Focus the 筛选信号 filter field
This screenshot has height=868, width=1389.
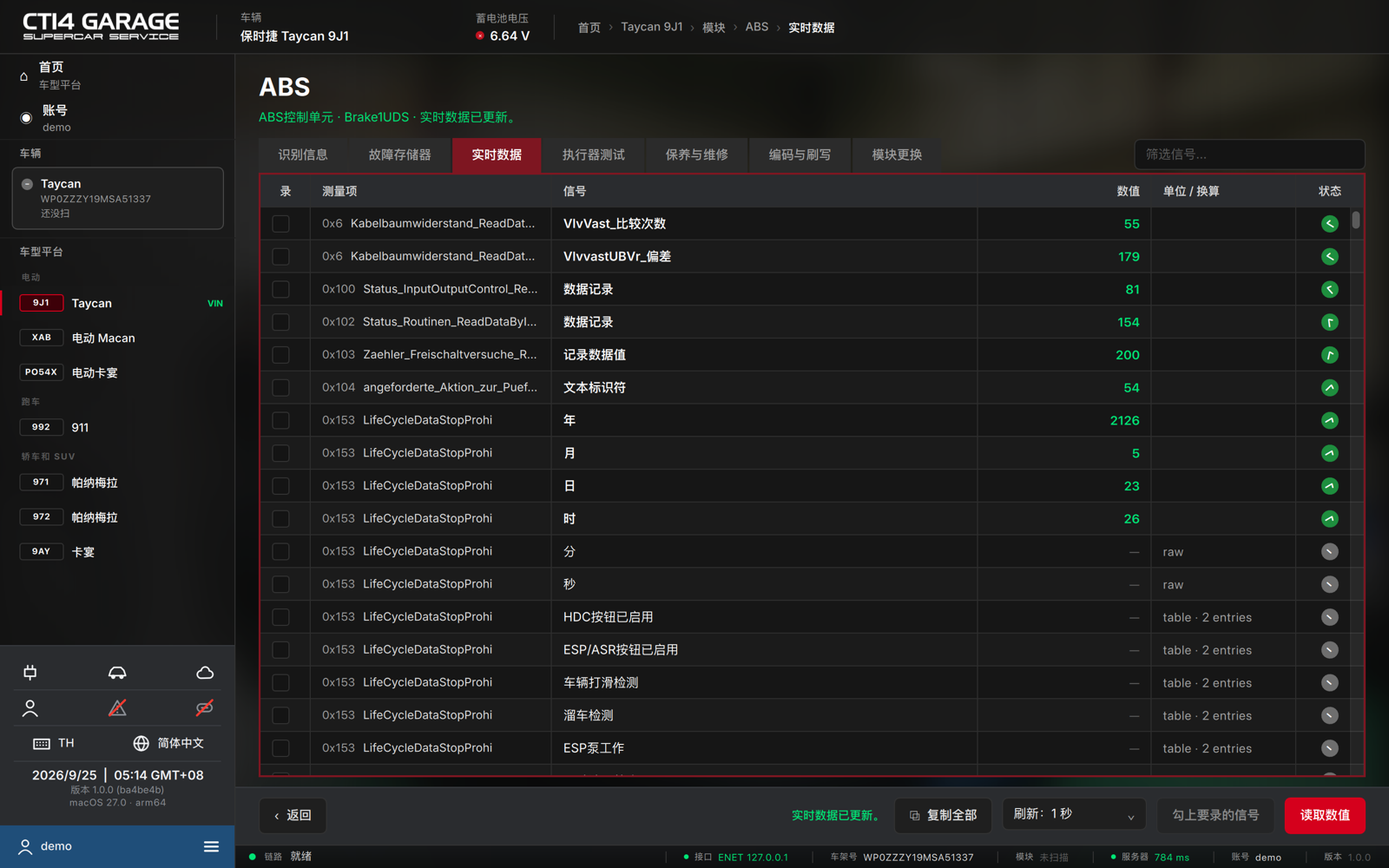click(x=1249, y=155)
